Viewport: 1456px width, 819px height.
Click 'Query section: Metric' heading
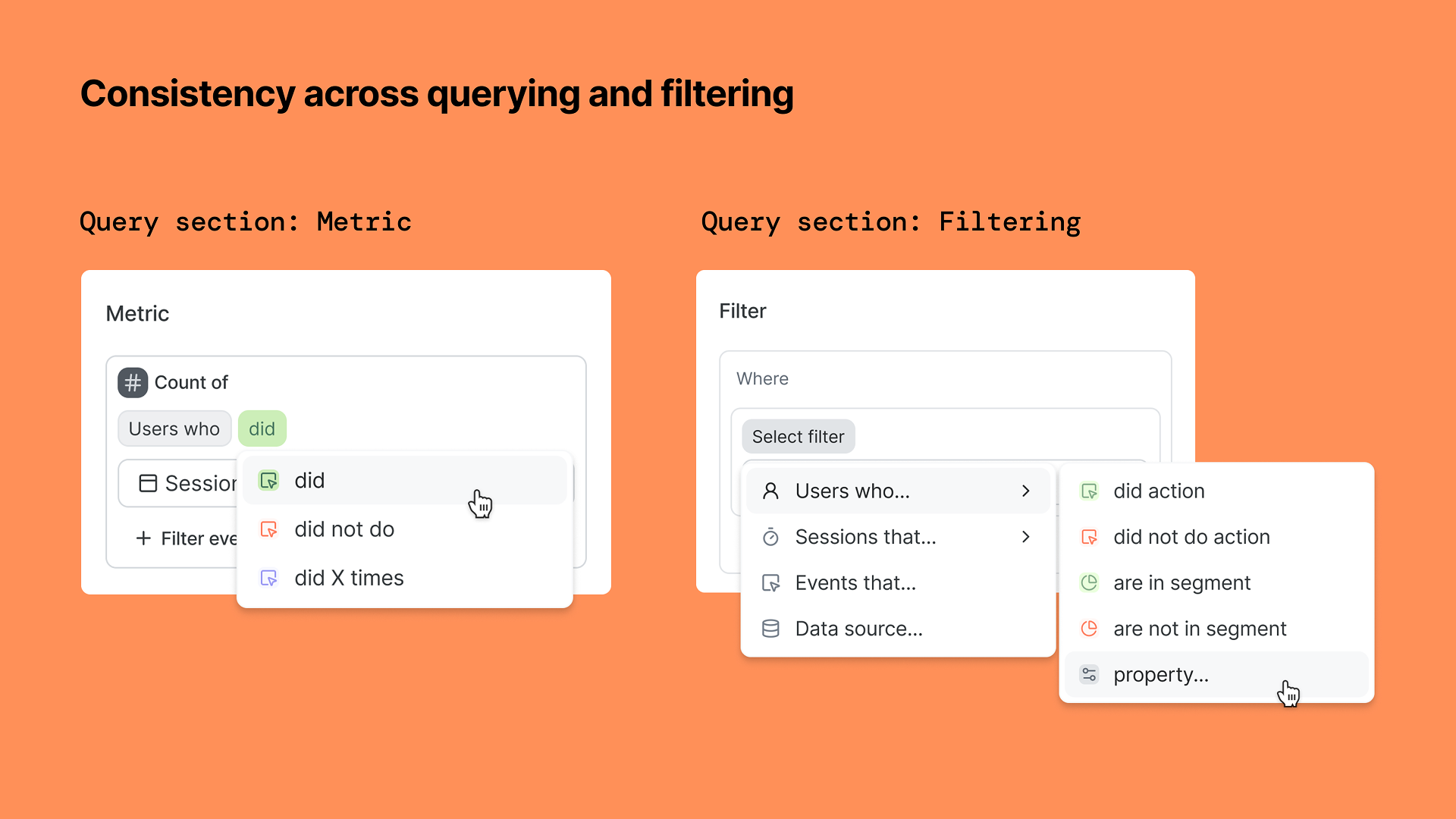click(246, 221)
